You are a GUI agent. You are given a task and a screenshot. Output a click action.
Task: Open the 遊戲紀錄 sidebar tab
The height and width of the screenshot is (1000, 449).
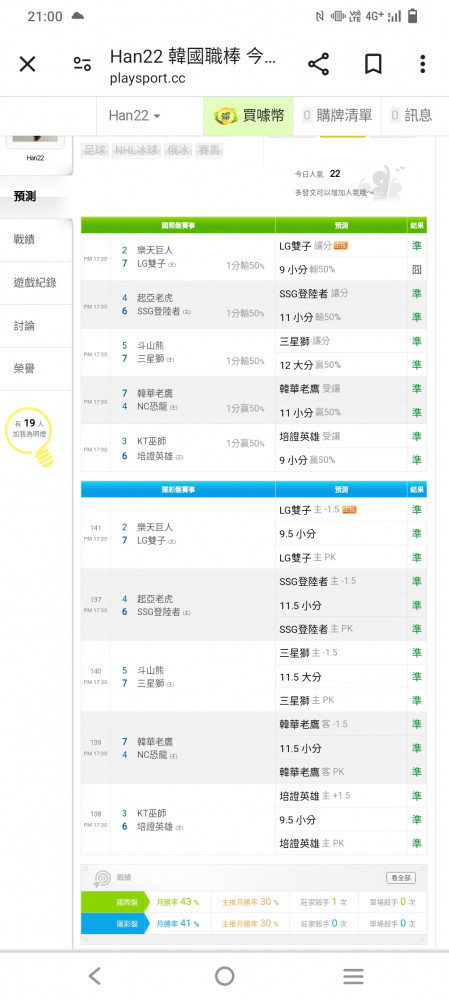(36, 283)
